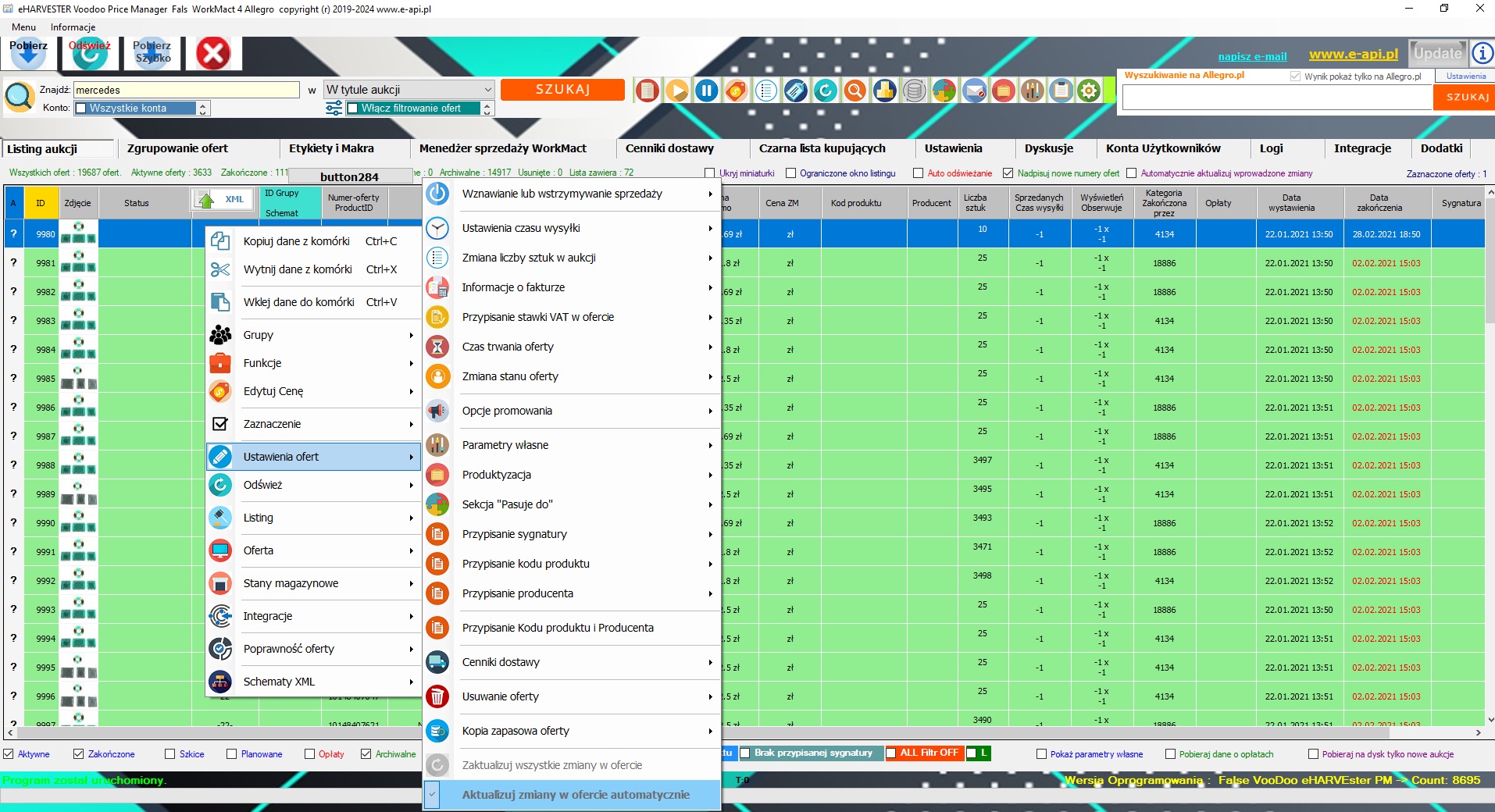Click the blue info icon beside Update

point(1482,53)
